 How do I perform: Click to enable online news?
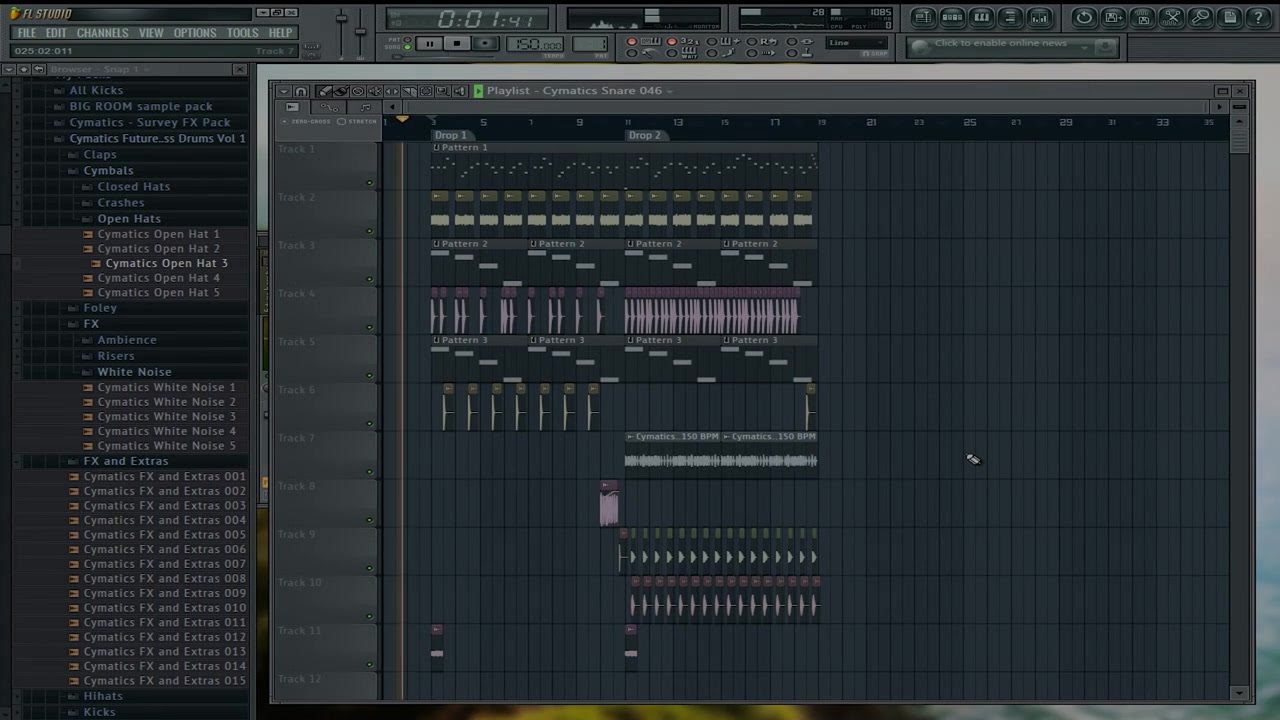tap(1001, 43)
